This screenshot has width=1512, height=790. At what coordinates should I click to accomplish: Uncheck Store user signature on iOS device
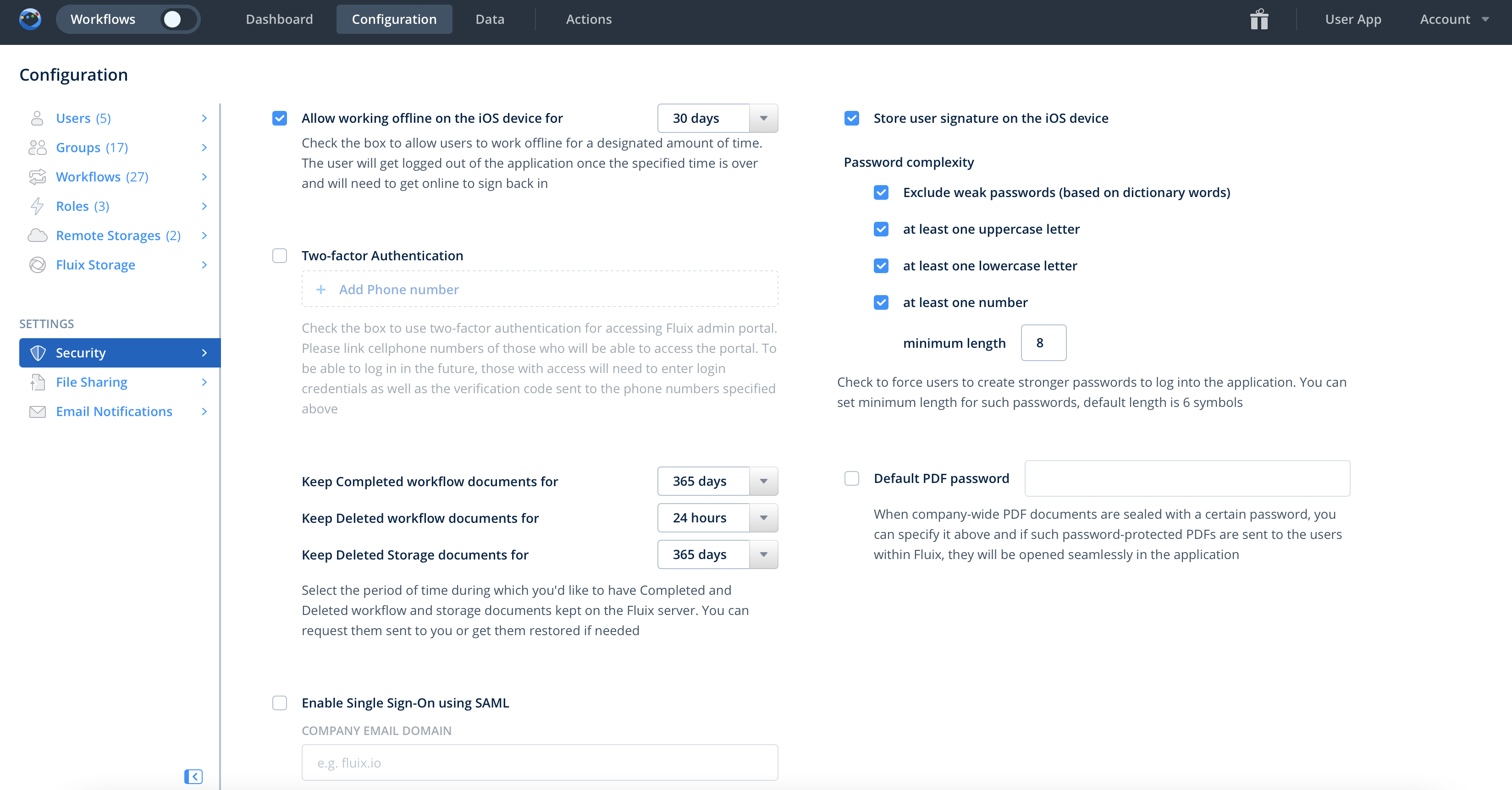(x=851, y=119)
